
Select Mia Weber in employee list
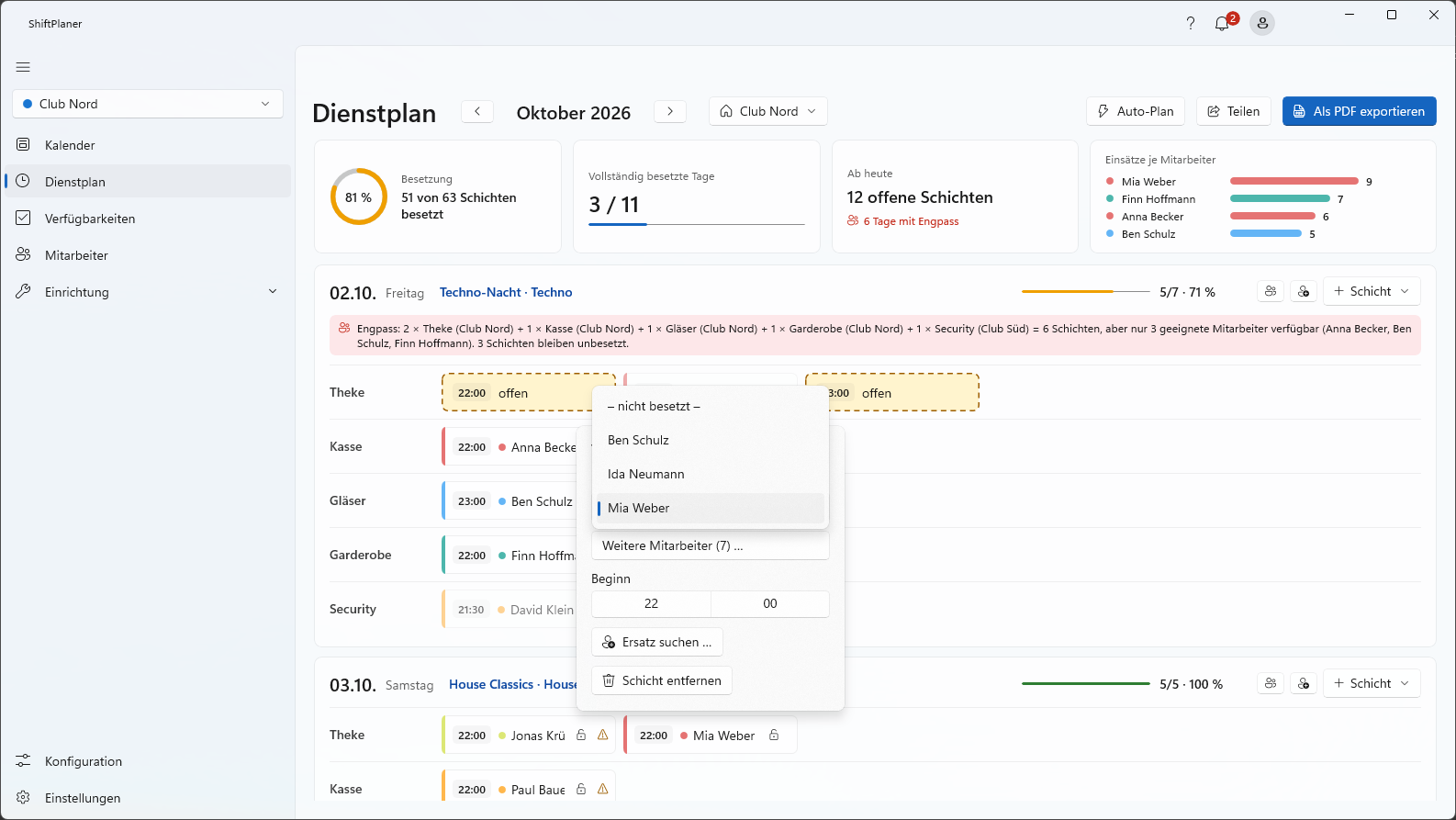(711, 508)
